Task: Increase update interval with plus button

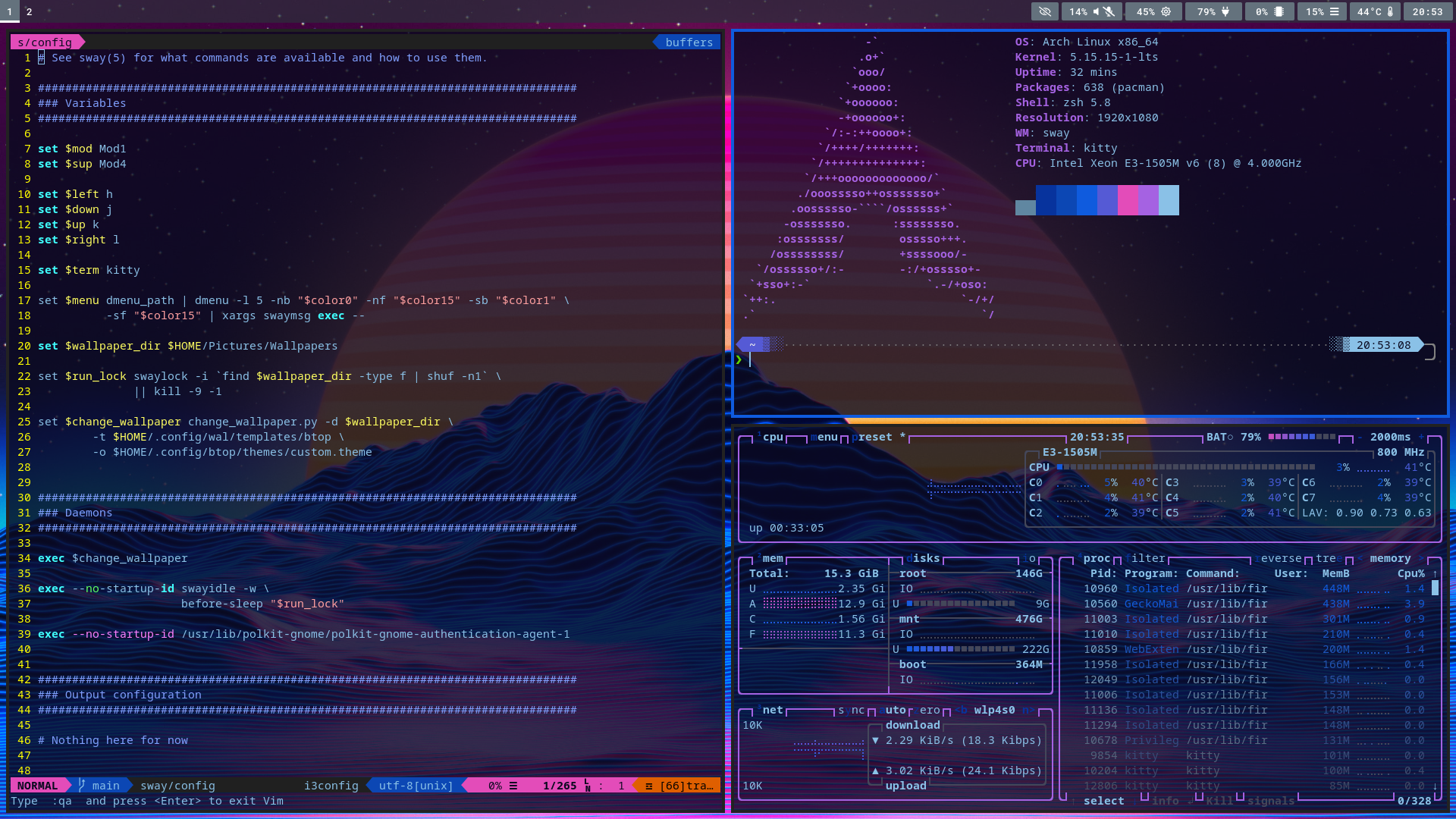Action: point(1421,437)
